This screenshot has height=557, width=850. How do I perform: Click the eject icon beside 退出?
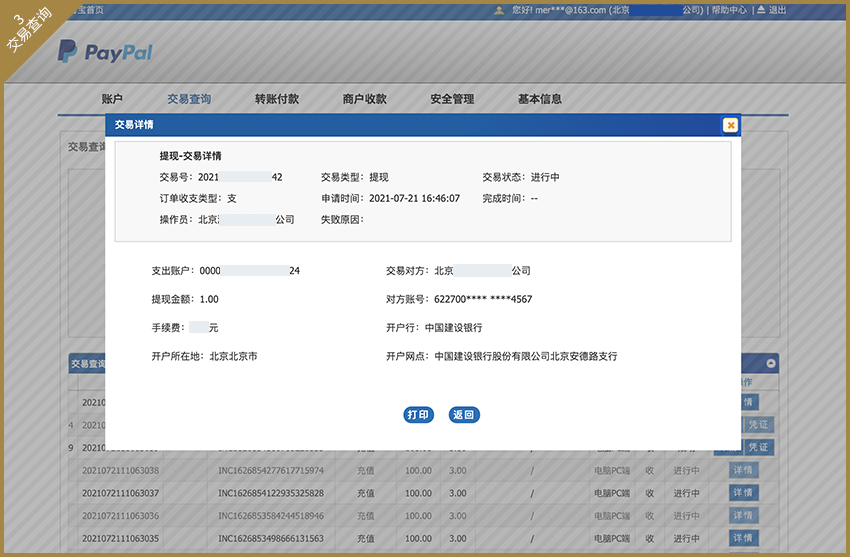pyautogui.click(x=761, y=10)
